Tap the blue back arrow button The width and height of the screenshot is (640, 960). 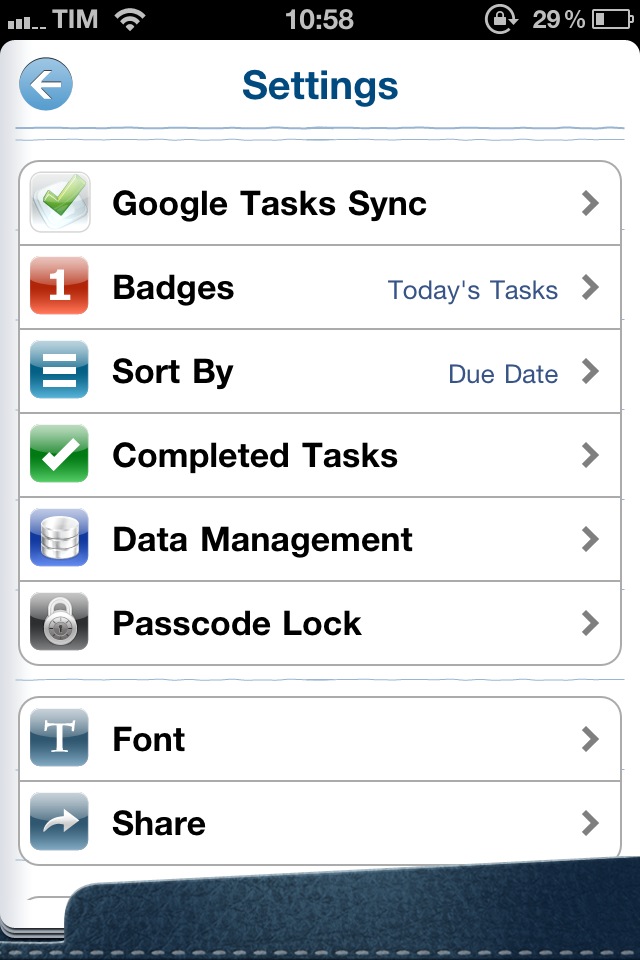(46, 84)
